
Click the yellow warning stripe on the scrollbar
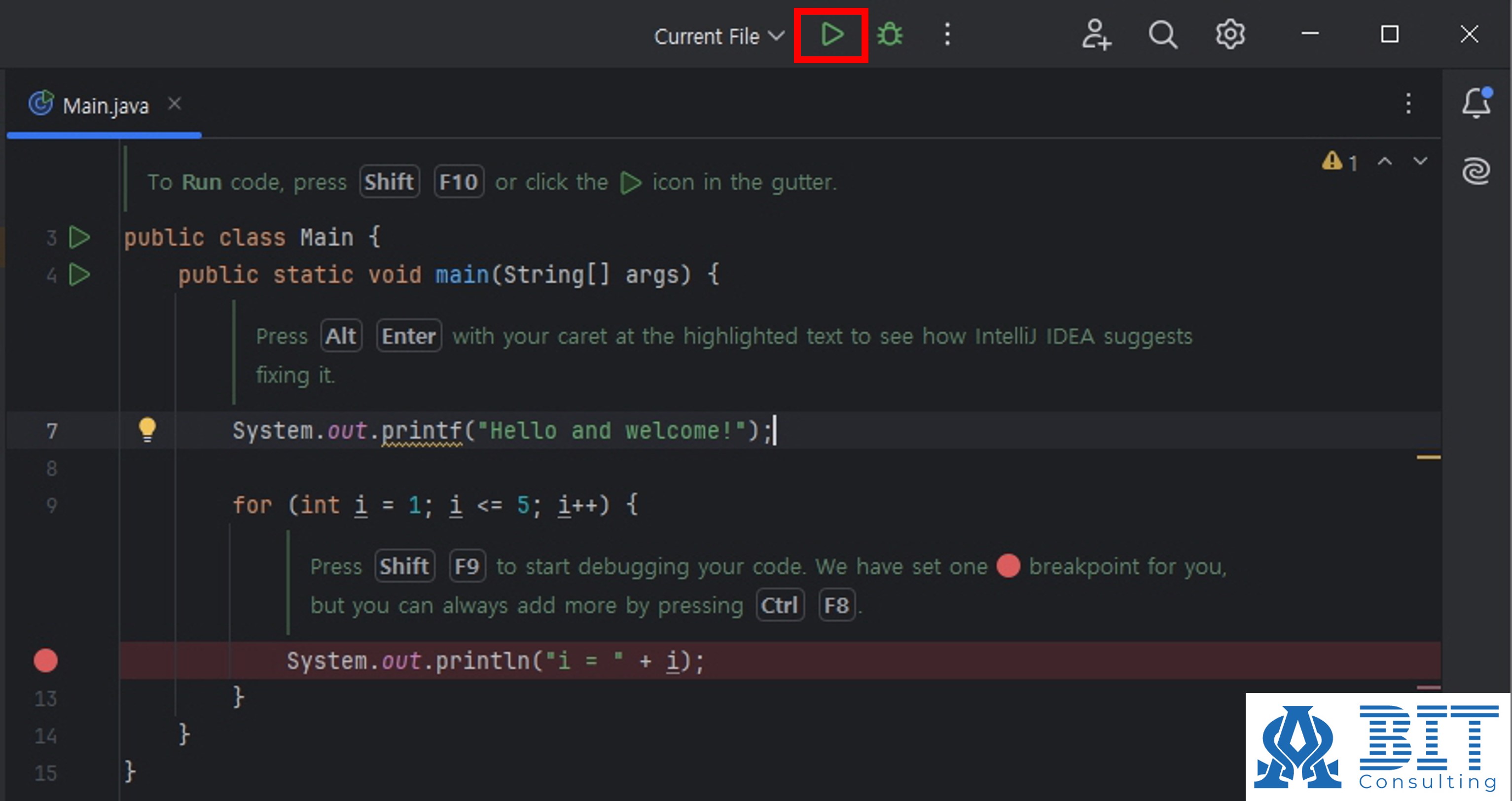pyautogui.click(x=1428, y=457)
